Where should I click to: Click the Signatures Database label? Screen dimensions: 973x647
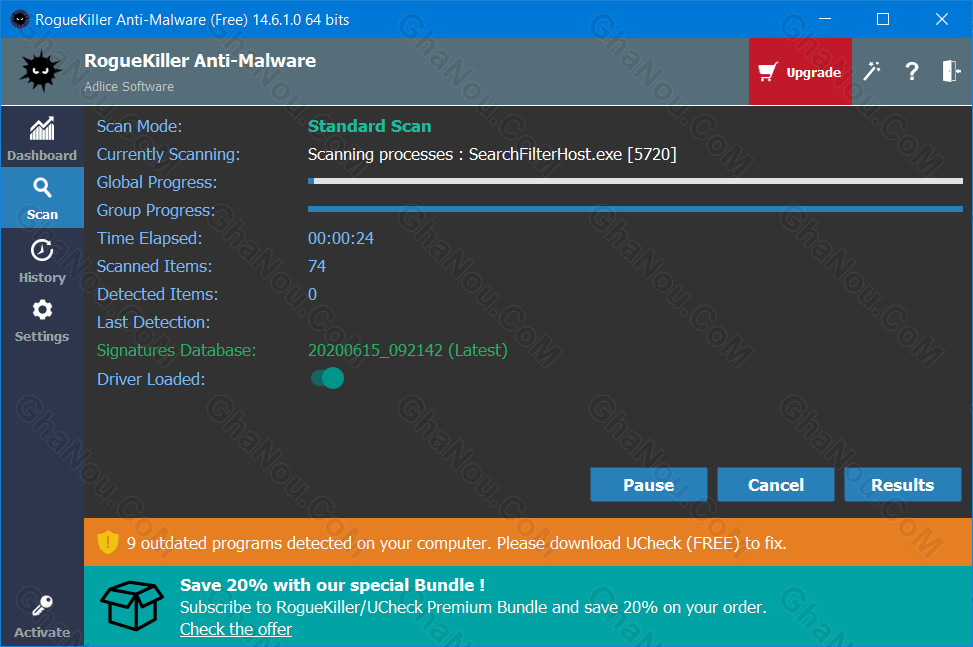point(176,350)
